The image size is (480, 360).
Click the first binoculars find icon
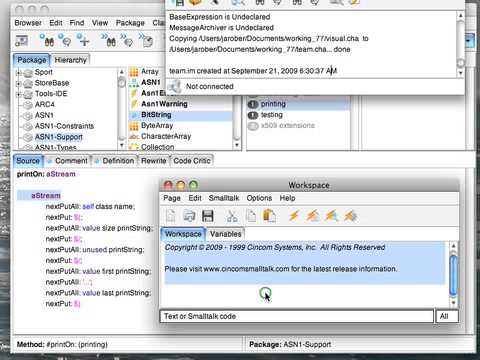47,41
